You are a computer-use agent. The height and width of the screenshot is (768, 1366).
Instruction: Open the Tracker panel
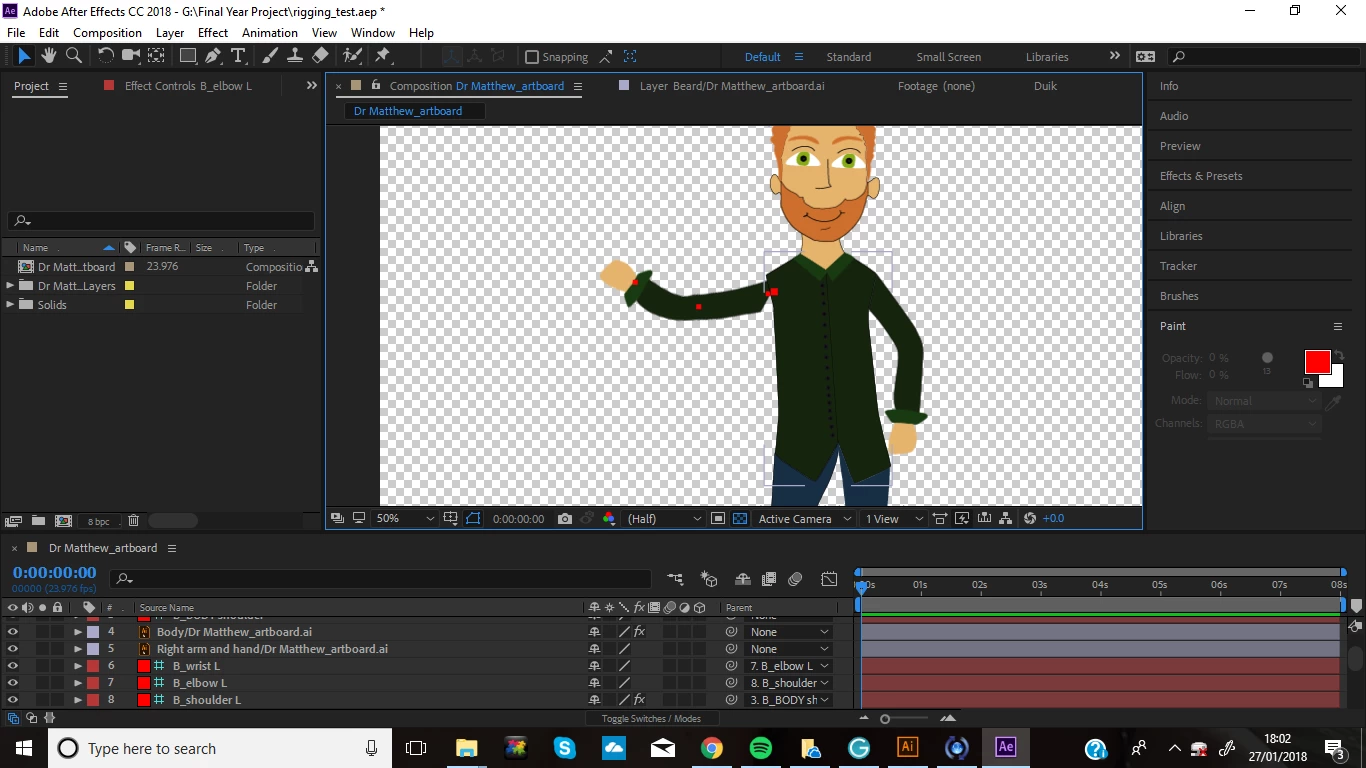[1178, 266]
